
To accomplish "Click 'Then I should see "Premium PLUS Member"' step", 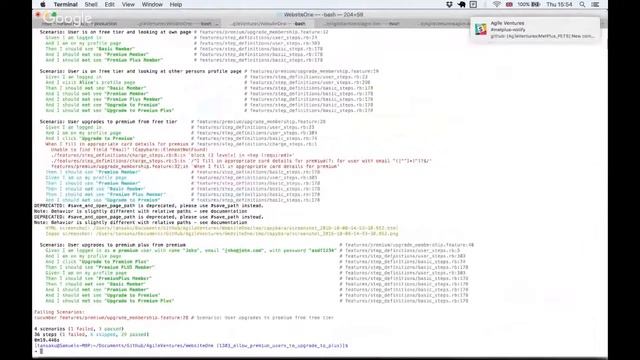I will pos(100,267).
